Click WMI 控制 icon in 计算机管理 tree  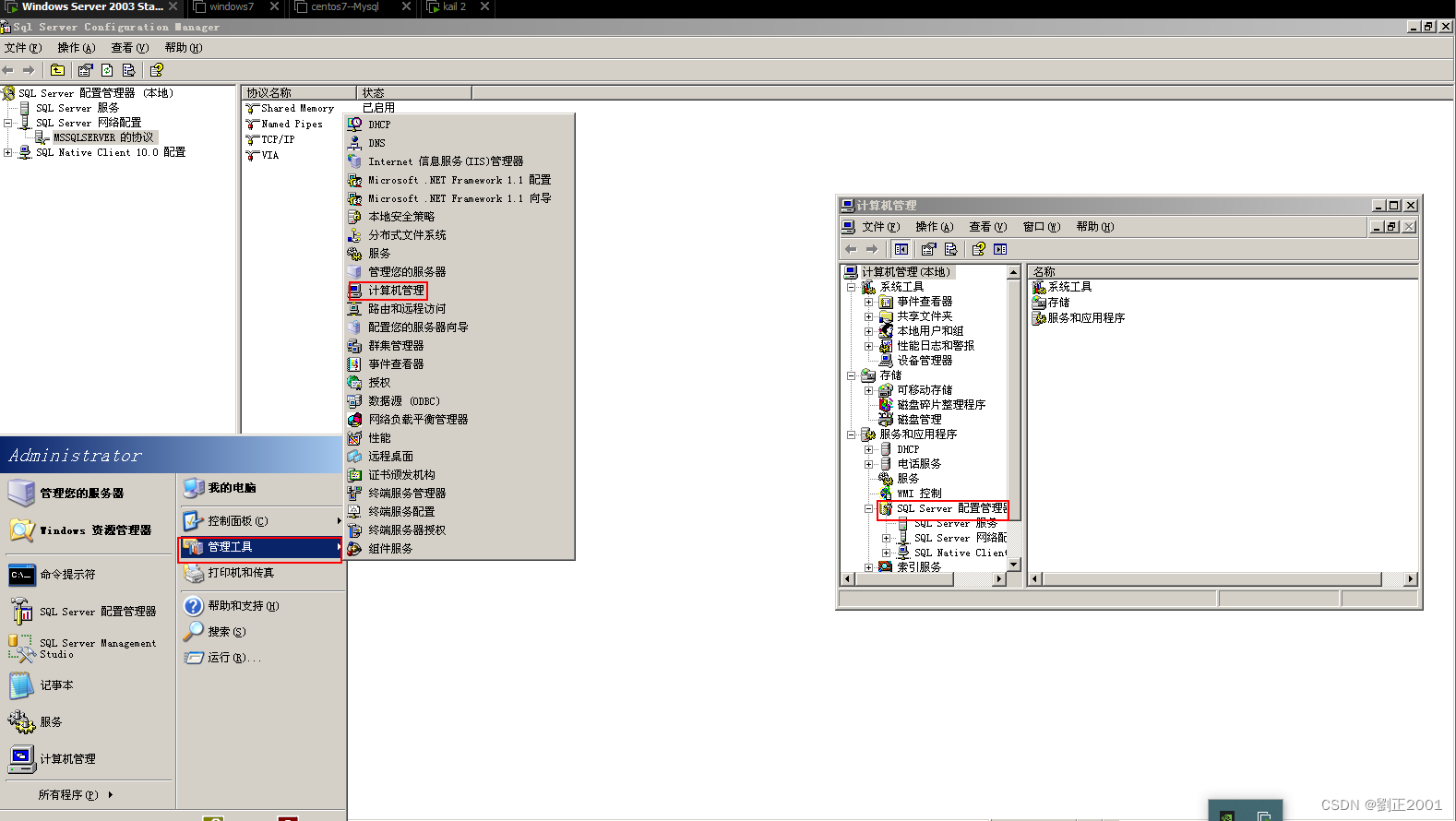point(886,494)
